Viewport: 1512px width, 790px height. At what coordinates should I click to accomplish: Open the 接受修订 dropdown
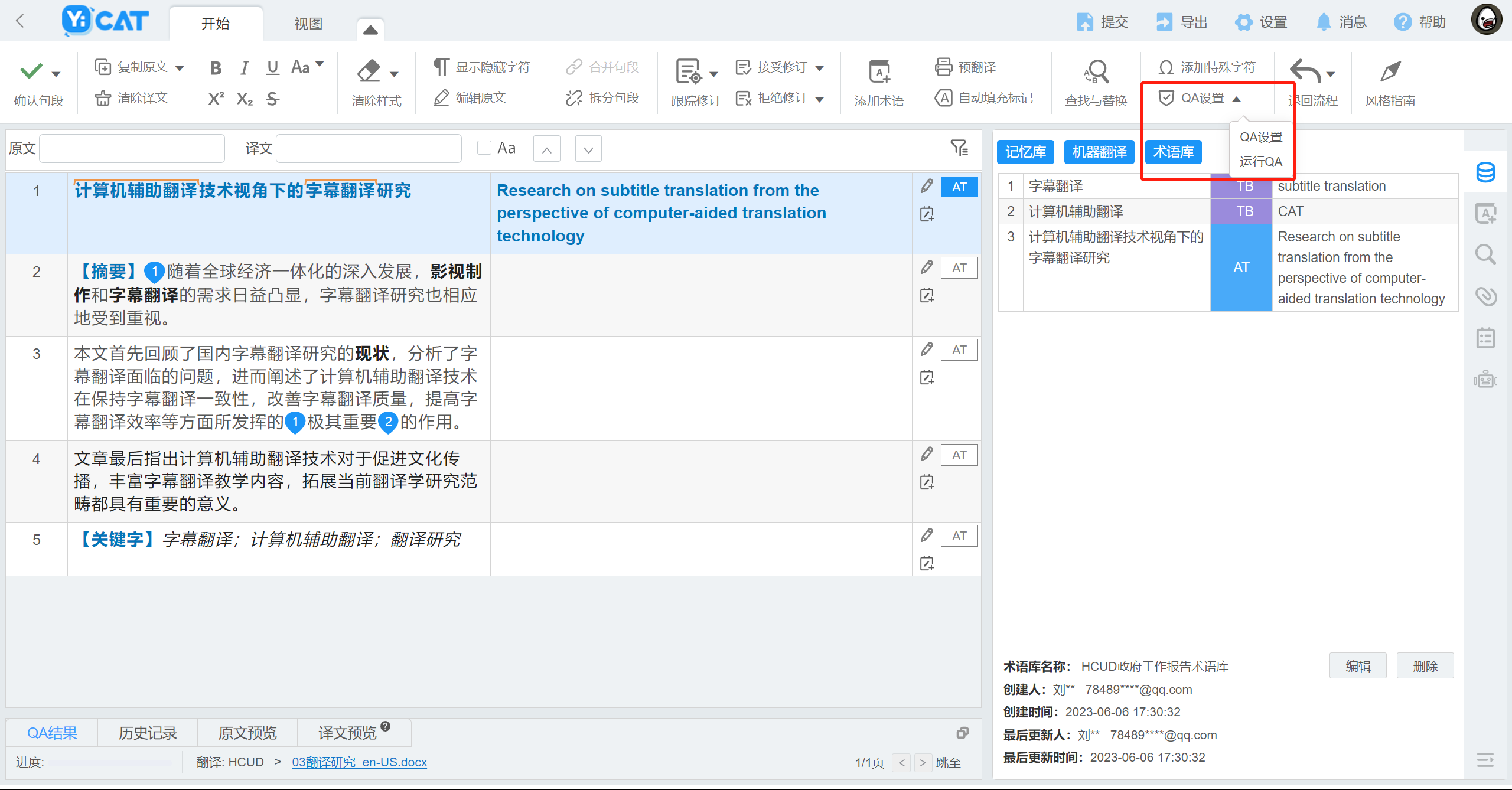[x=820, y=67]
